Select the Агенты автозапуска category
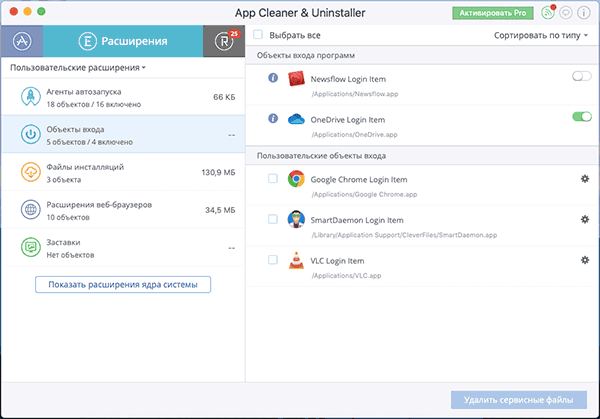This screenshot has width=600, height=419. 123,97
